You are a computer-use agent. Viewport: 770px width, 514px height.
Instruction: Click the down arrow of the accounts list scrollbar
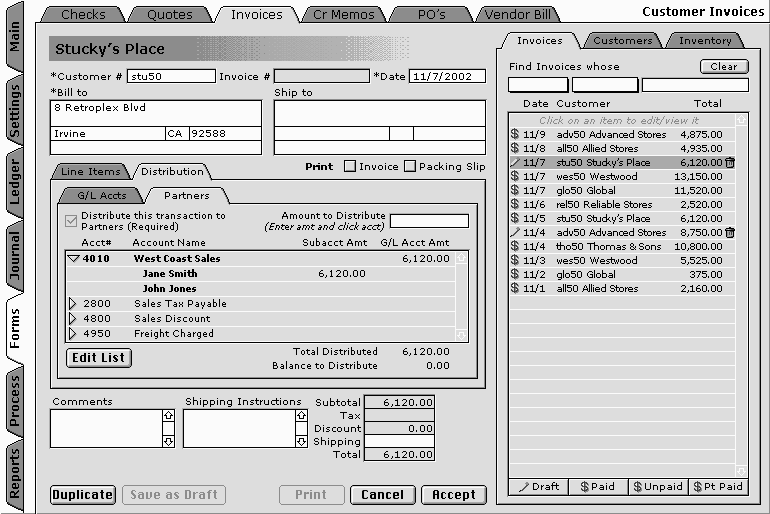[x=461, y=335]
